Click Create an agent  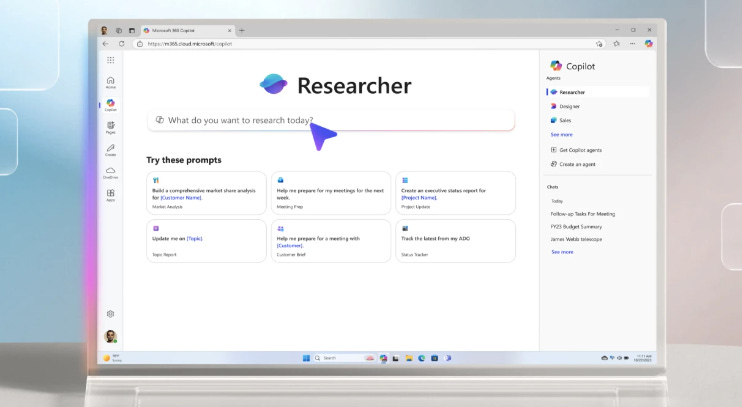point(573,164)
